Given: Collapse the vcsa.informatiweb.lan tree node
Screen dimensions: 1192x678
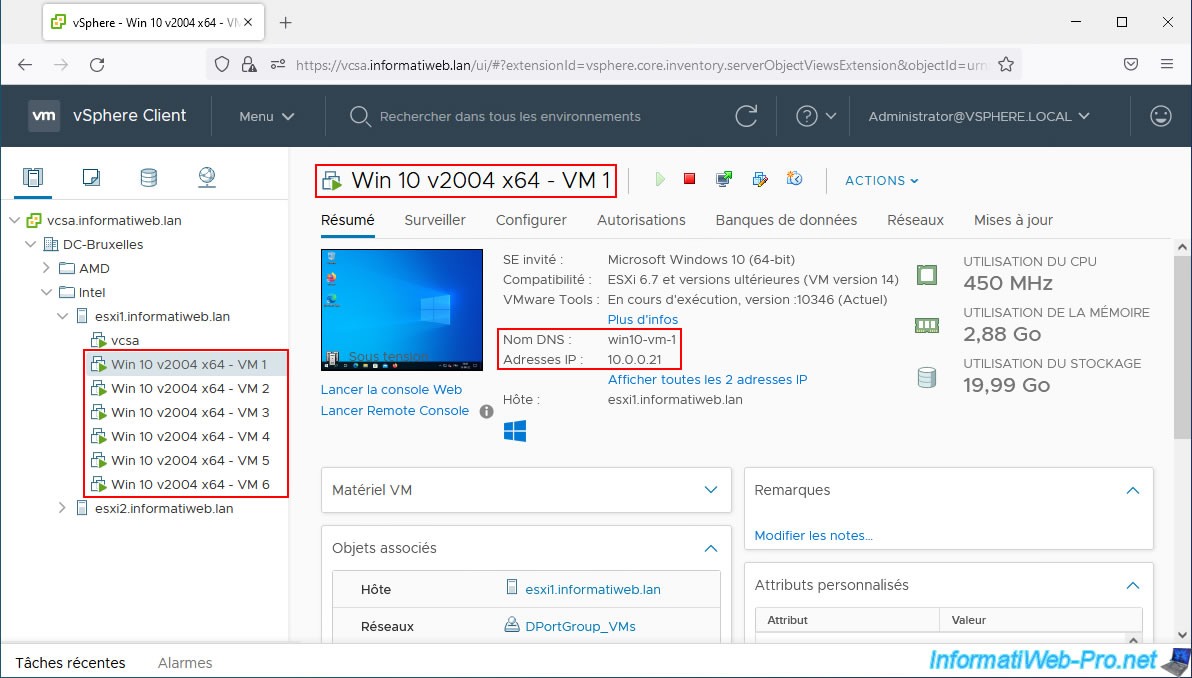Looking at the screenshot, I should click(x=14, y=220).
